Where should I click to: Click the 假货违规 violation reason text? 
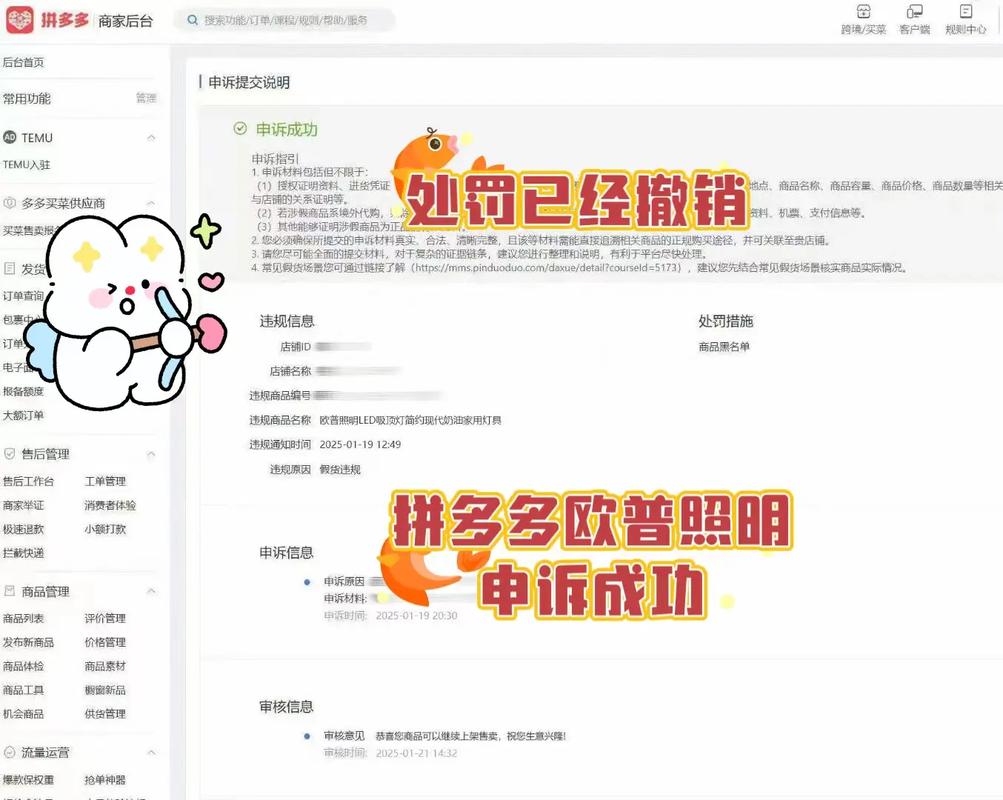[340, 469]
